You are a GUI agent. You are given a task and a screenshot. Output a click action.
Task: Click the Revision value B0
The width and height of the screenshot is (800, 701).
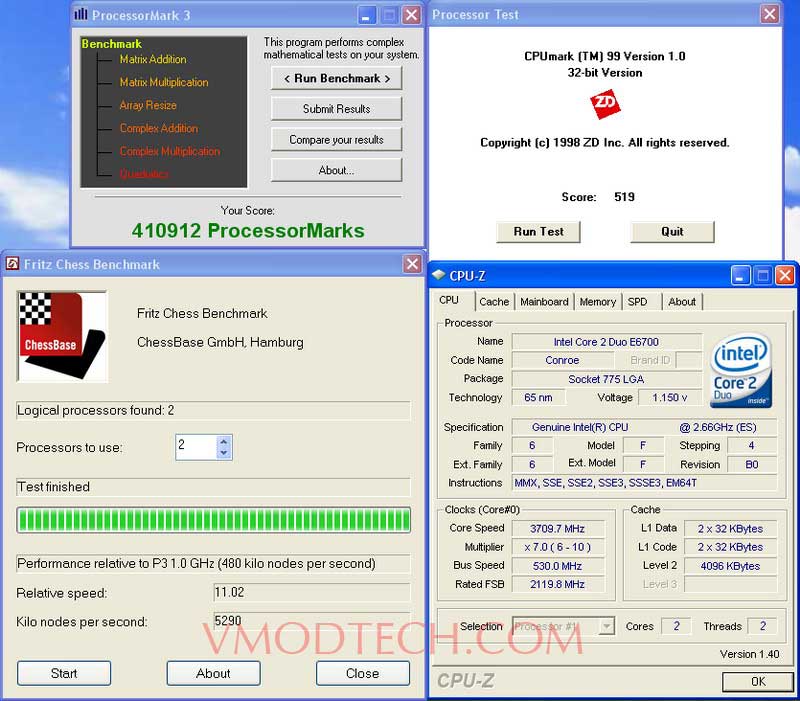pos(752,464)
